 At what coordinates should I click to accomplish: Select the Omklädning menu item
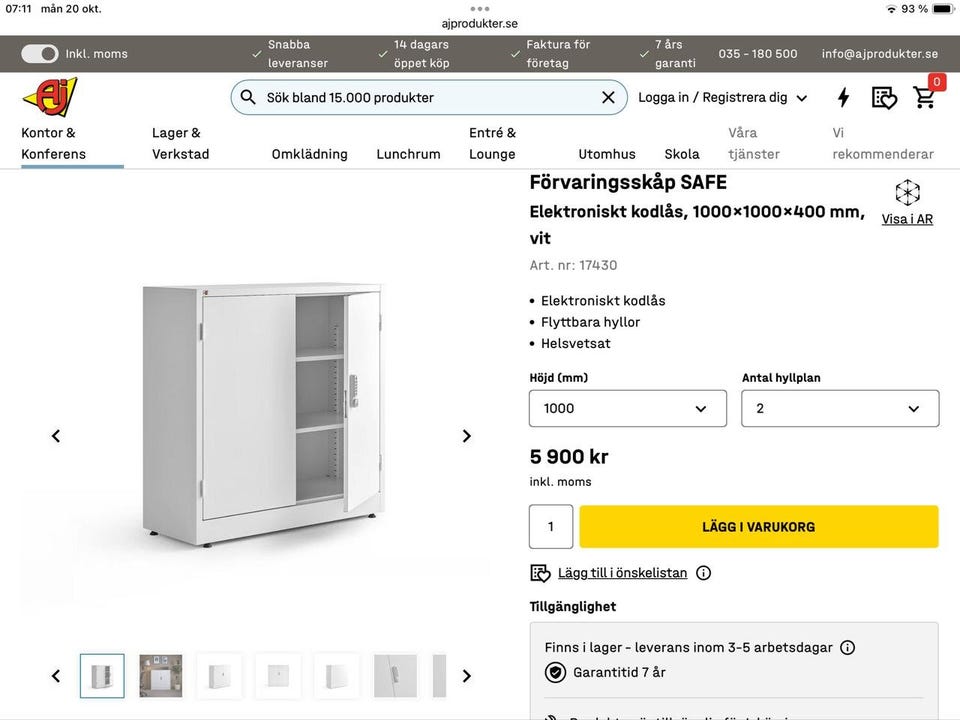pyautogui.click(x=310, y=154)
